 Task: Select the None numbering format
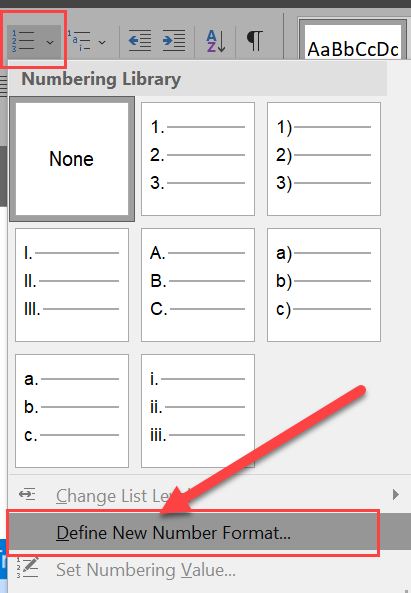pos(72,159)
